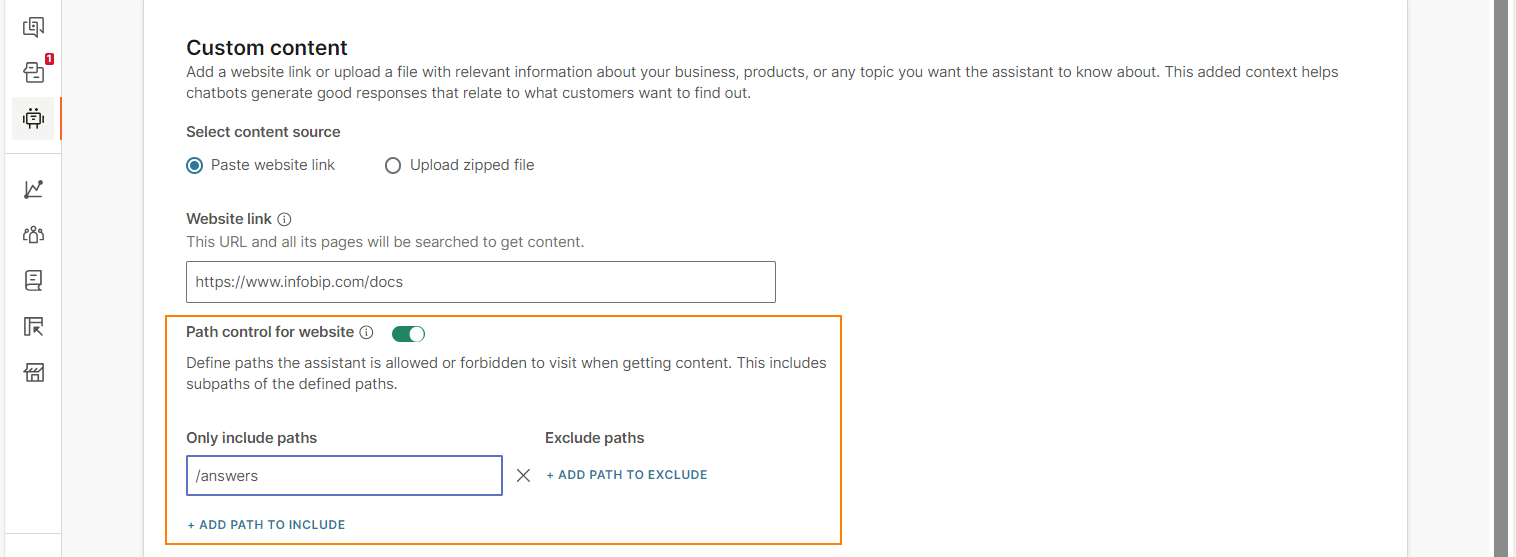Viewport: 1516px width, 557px height.
Task: Click the vertical scrollbar on right edge
Action: (x=1500, y=278)
